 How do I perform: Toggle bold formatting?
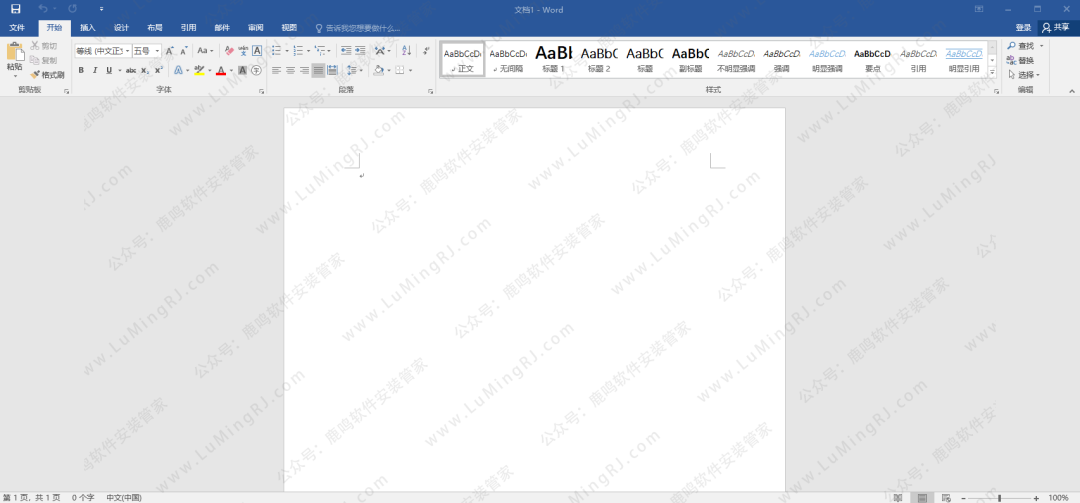(81, 70)
